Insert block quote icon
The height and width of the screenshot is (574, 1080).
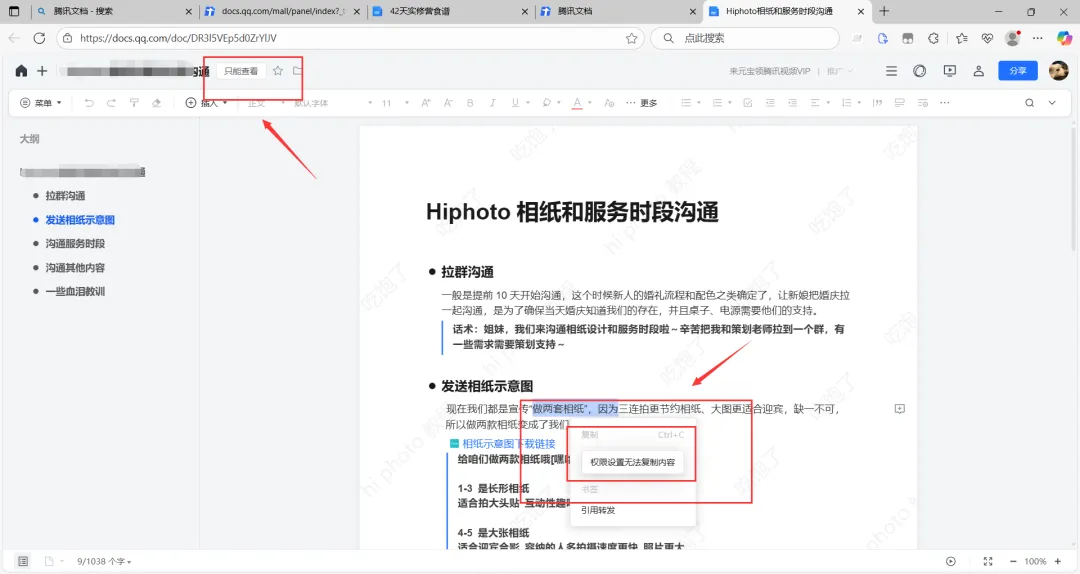(x=877, y=103)
